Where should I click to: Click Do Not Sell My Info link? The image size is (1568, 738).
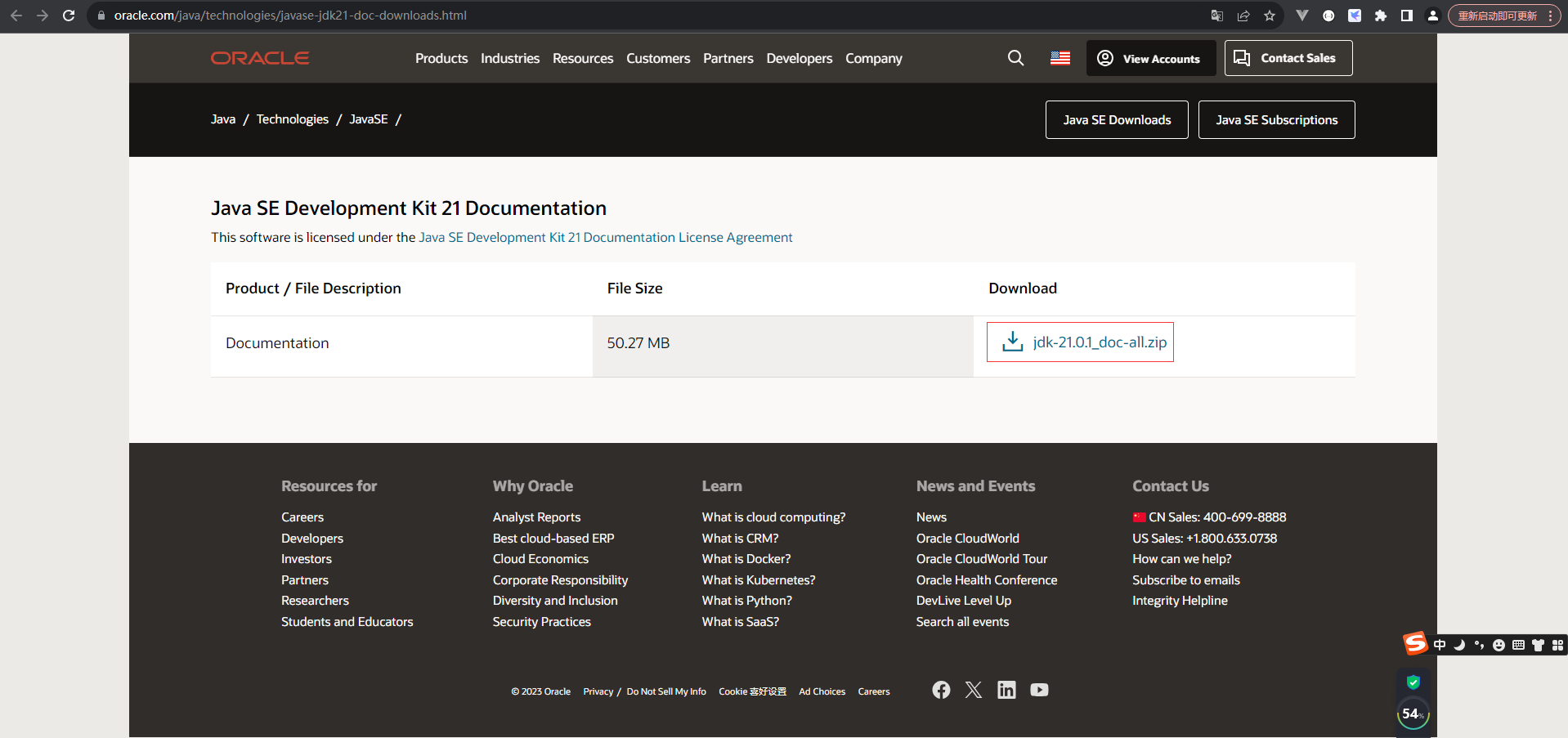pos(666,691)
